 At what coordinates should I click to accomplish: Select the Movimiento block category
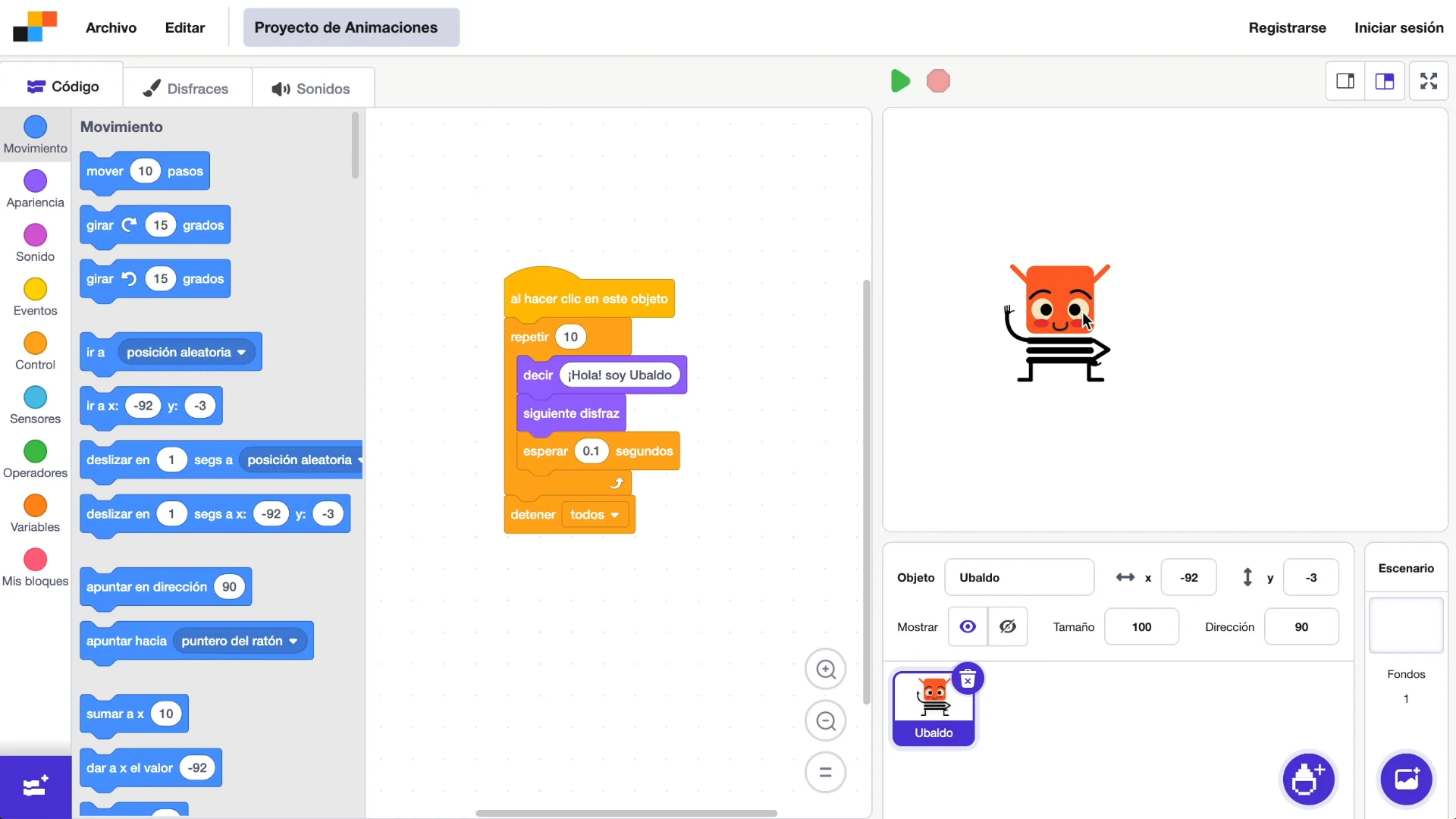pyautogui.click(x=36, y=136)
